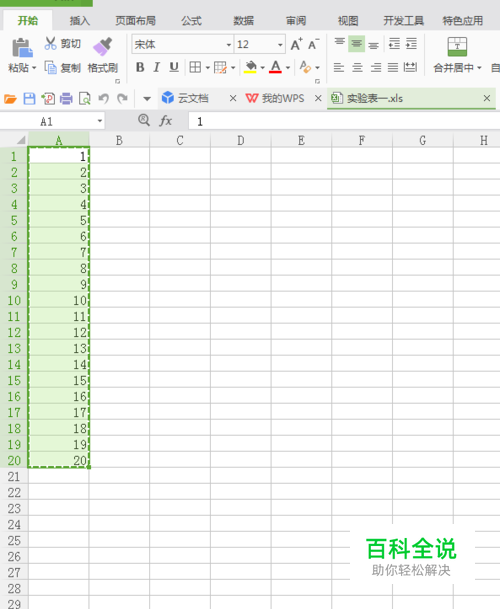Toggle italic formatting
The image size is (500, 609).
coord(157,68)
